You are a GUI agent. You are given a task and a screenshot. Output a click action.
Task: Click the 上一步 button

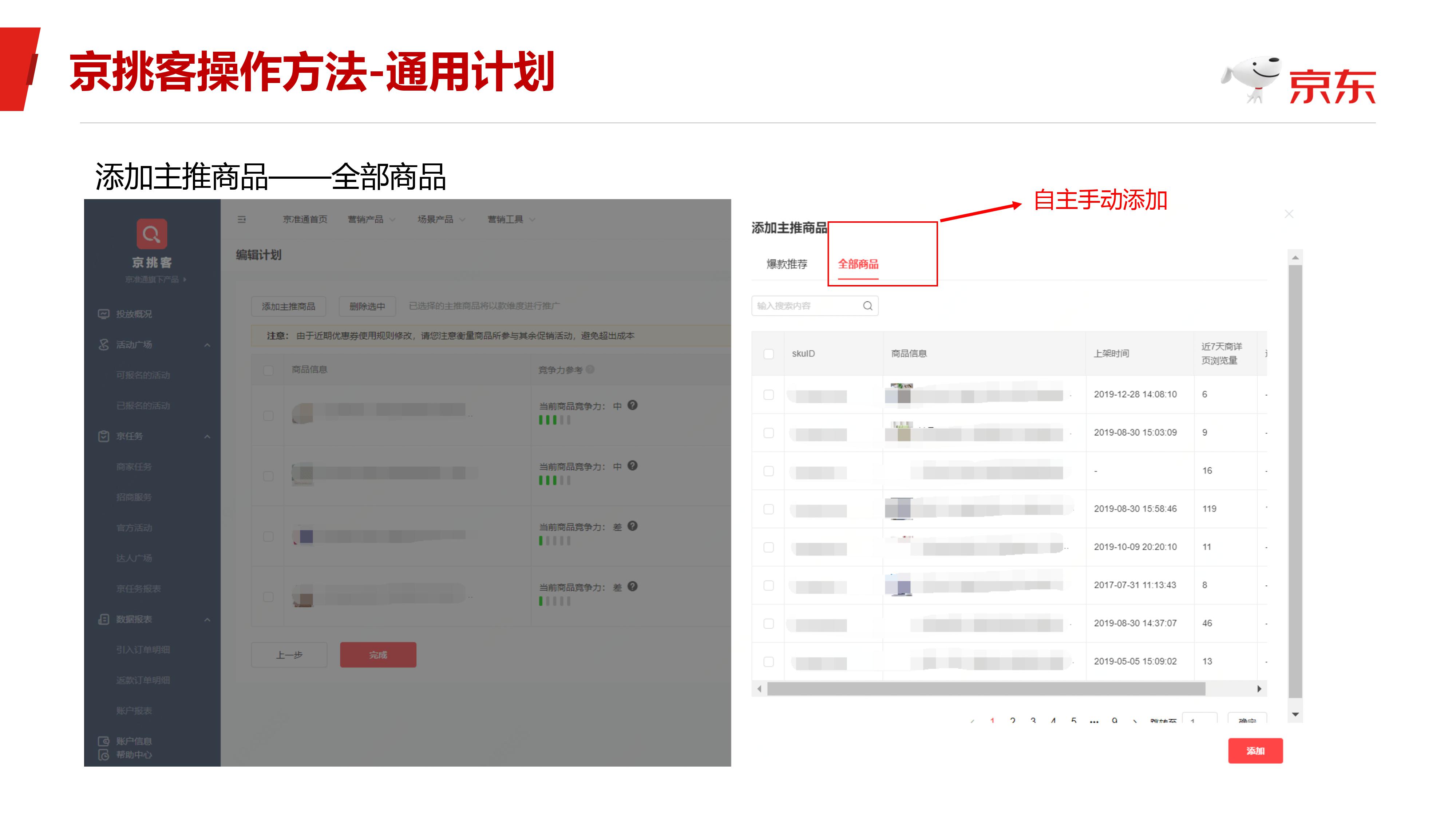point(289,655)
